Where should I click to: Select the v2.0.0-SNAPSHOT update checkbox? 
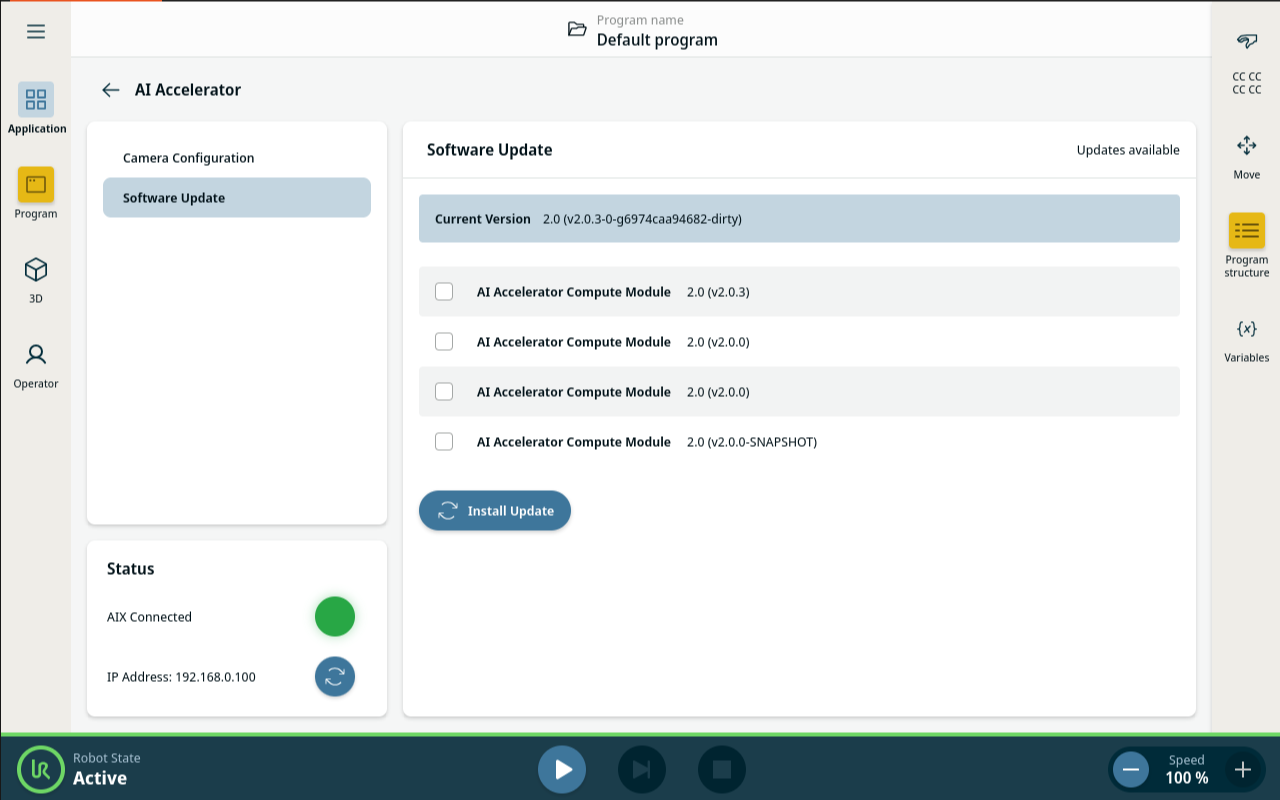click(x=444, y=442)
